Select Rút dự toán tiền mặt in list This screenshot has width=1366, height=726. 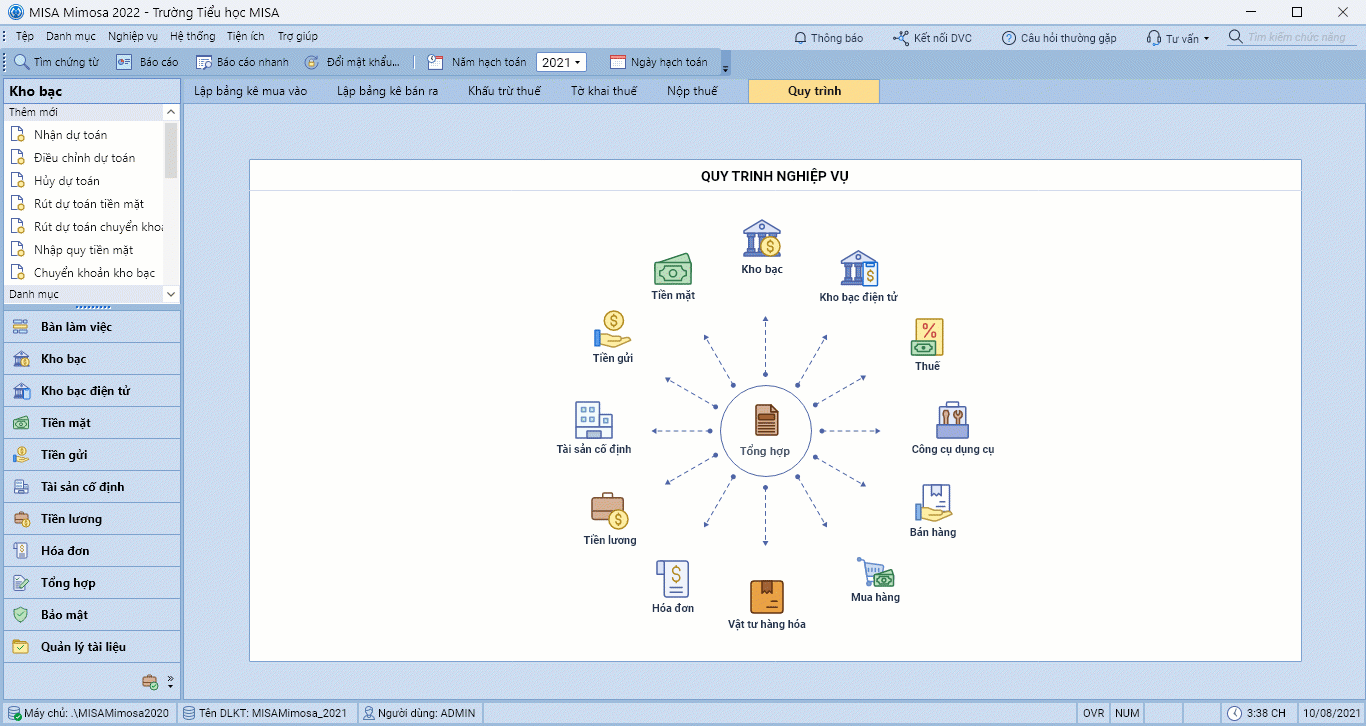(x=89, y=204)
